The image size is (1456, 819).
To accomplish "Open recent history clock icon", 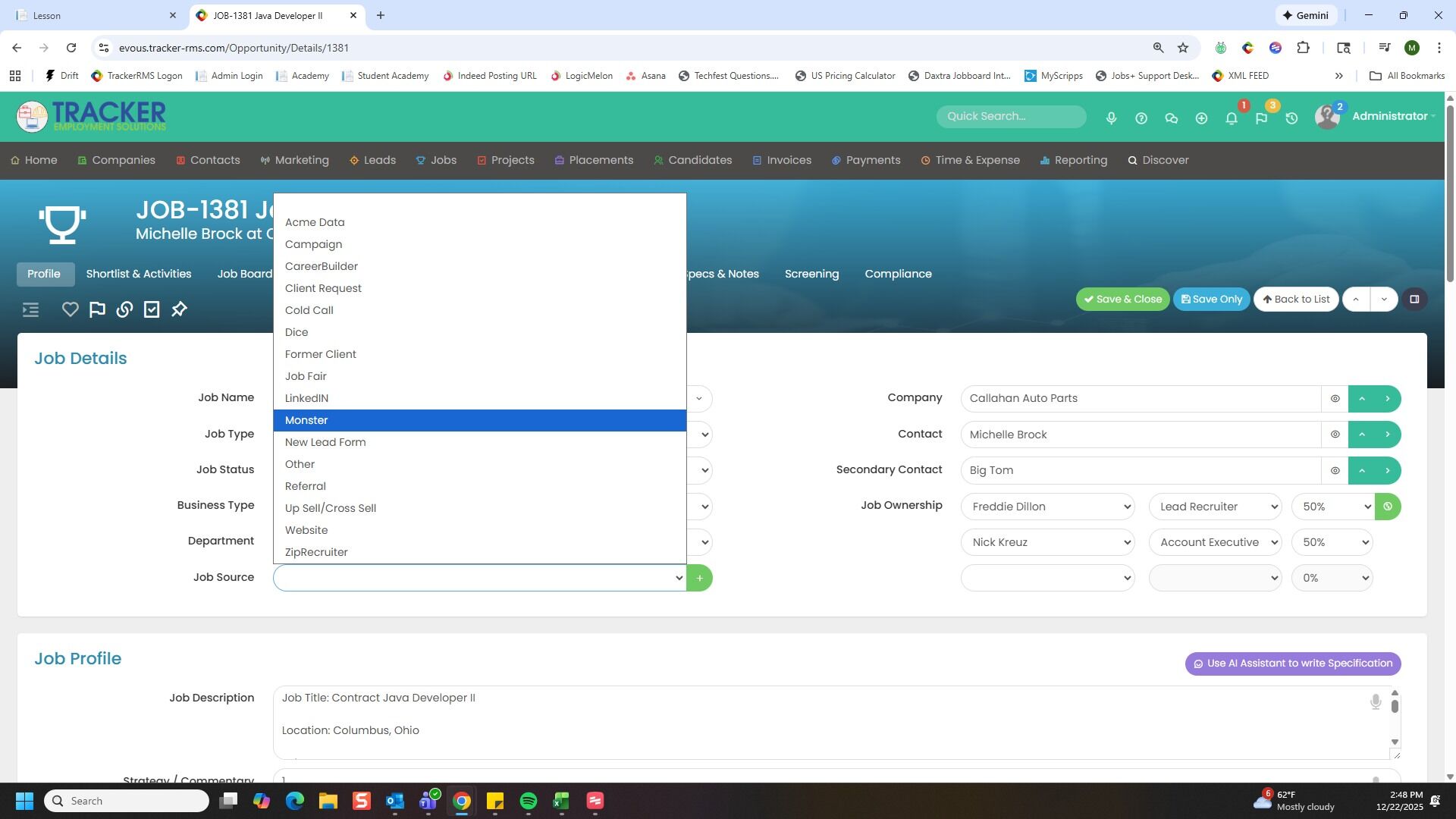I will pyautogui.click(x=1291, y=118).
